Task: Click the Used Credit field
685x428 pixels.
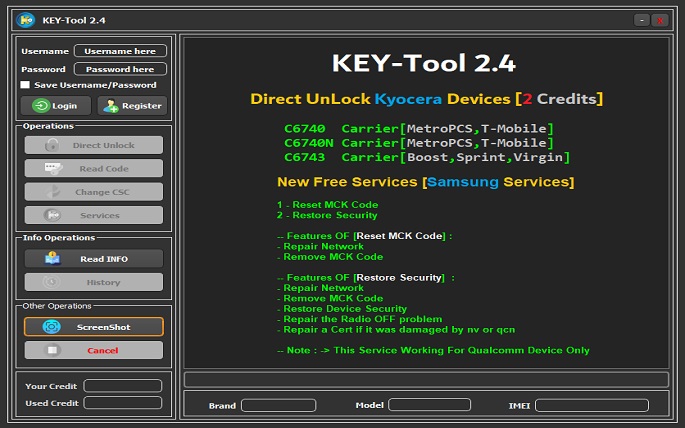Action: point(123,403)
